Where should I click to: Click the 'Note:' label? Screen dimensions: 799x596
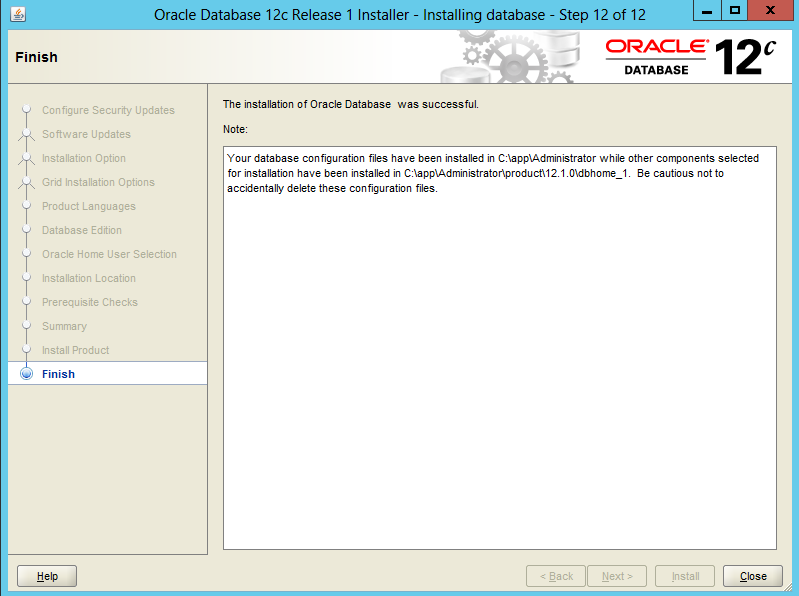coord(235,129)
